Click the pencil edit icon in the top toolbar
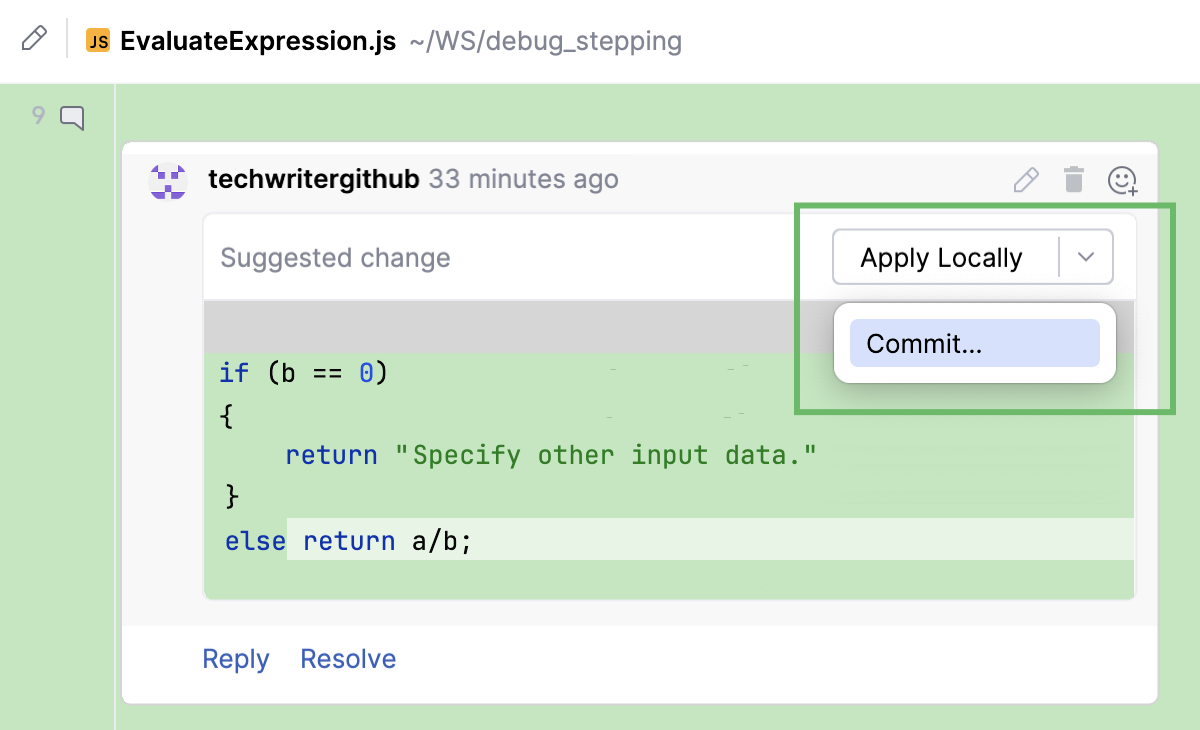This screenshot has height=730, width=1200. coord(36,40)
